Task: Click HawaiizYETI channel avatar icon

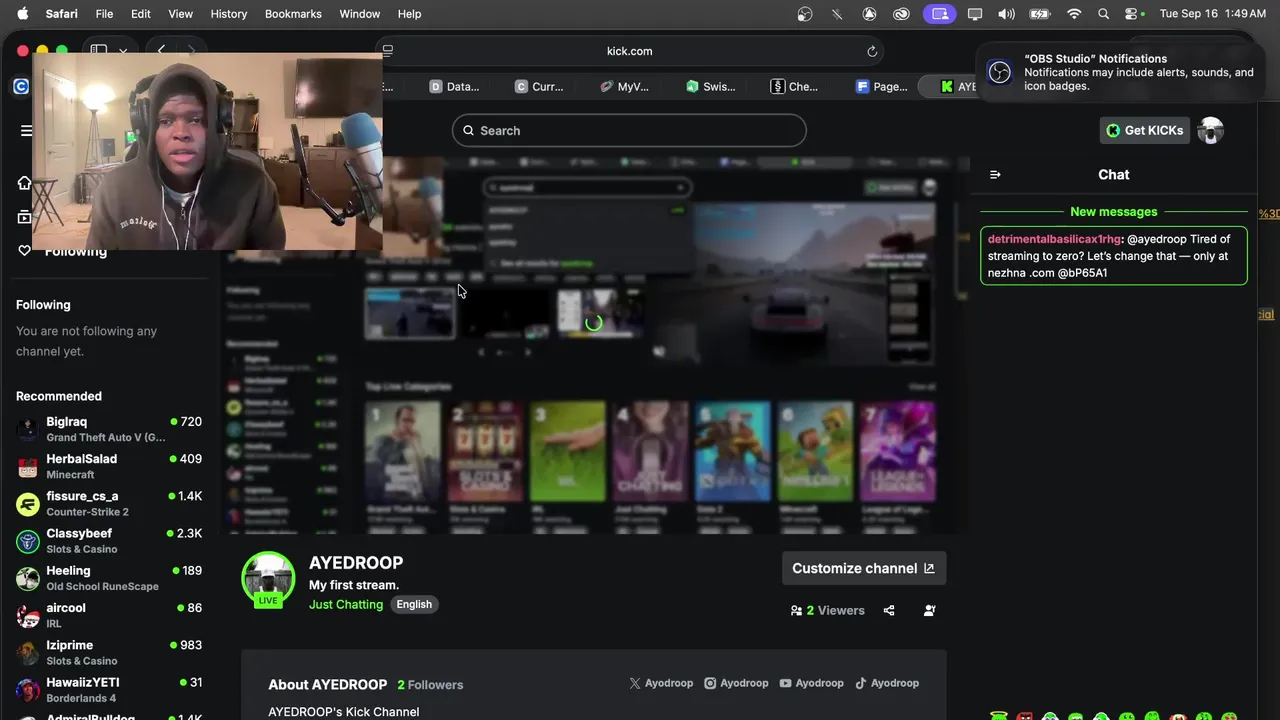Action: coord(28,689)
